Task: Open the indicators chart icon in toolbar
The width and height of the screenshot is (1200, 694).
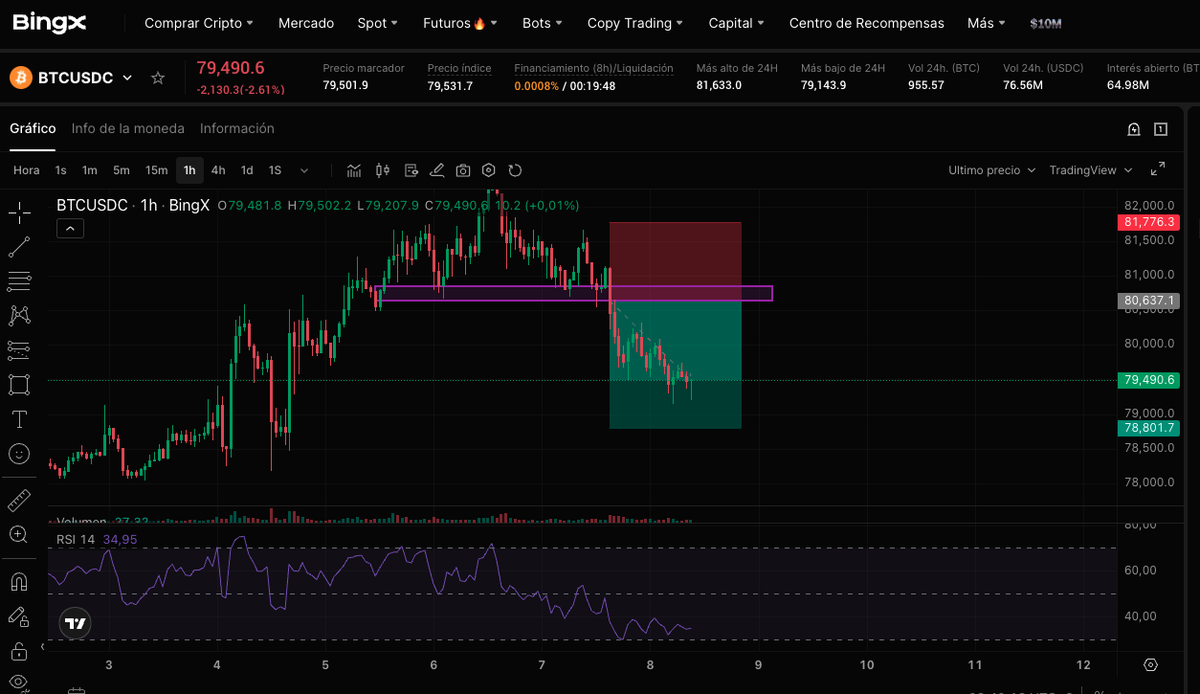Action: point(354,170)
